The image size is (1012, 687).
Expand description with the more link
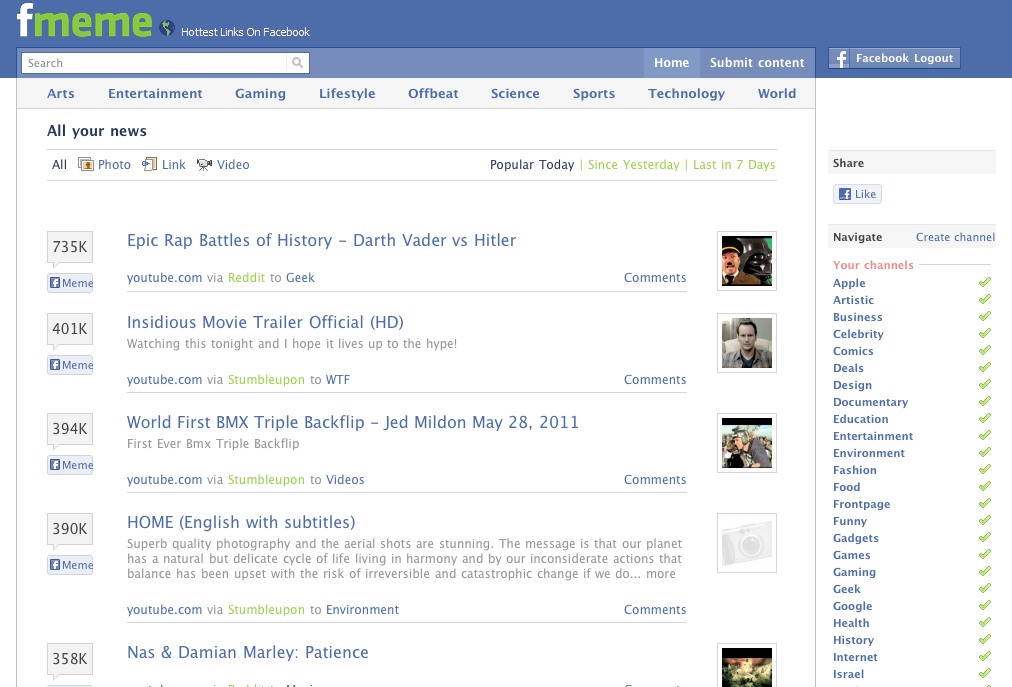(x=661, y=574)
